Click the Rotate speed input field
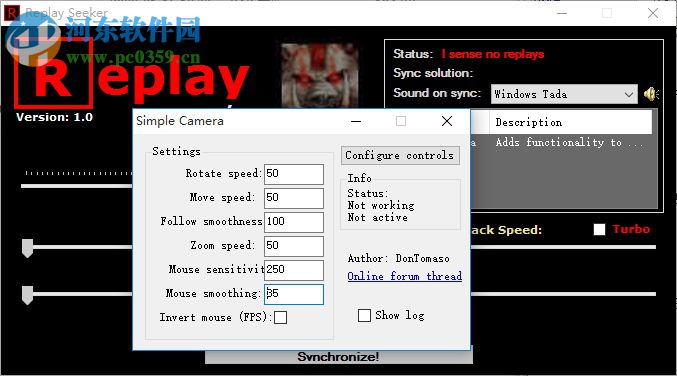 294,174
